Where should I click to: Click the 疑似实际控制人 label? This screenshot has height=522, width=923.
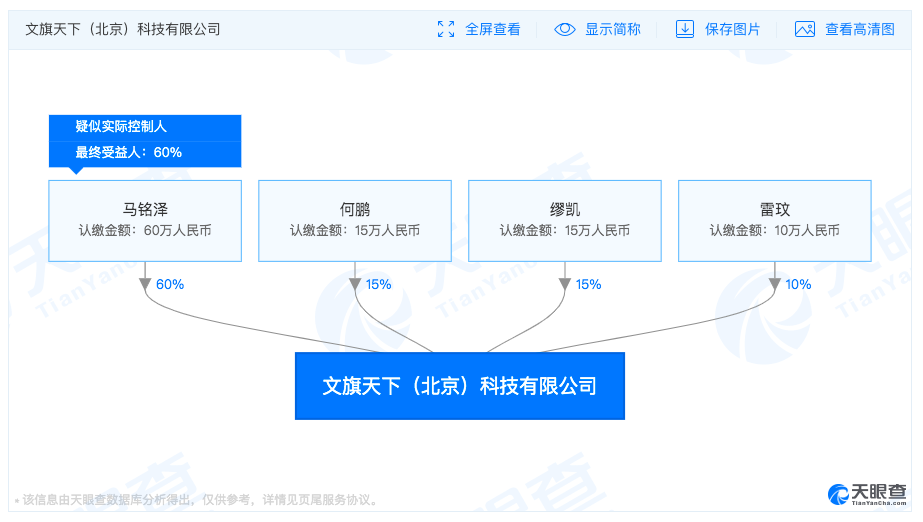click(121, 127)
